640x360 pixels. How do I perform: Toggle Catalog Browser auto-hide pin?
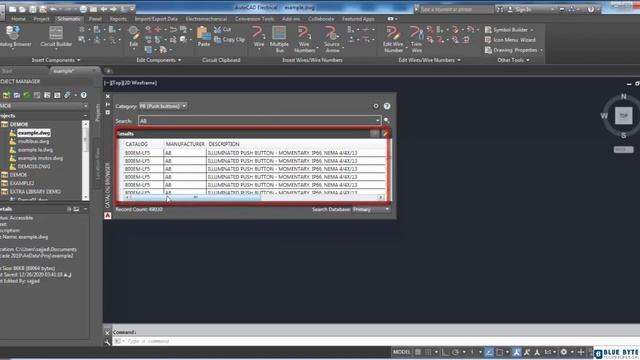[108, 104]
